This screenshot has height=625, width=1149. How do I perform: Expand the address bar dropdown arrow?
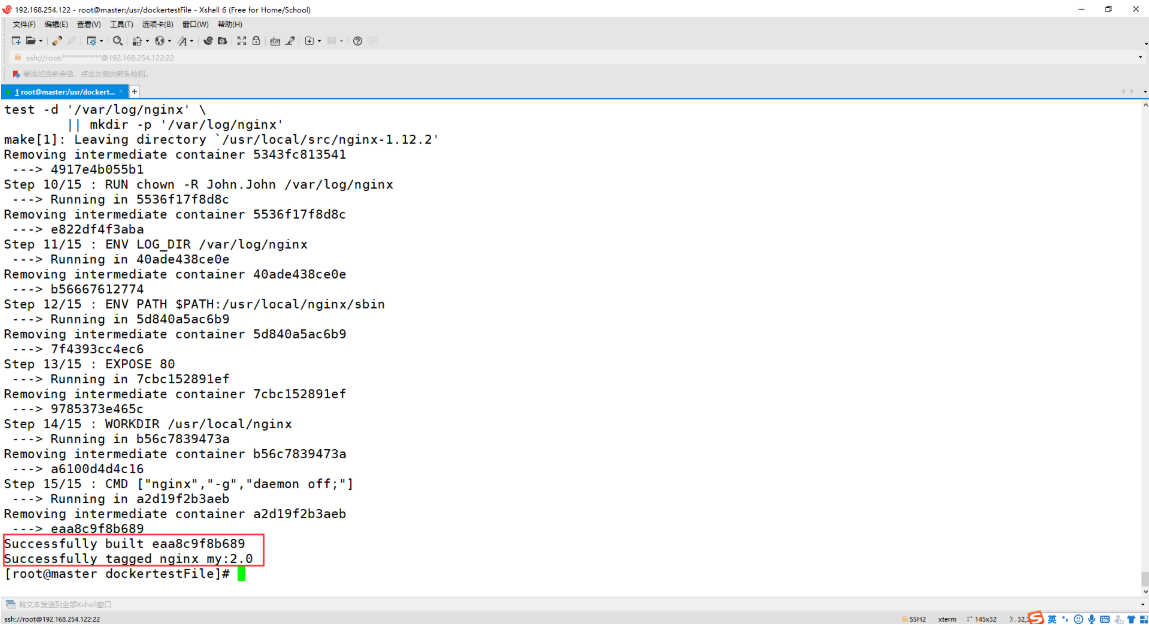(1140, 57)
